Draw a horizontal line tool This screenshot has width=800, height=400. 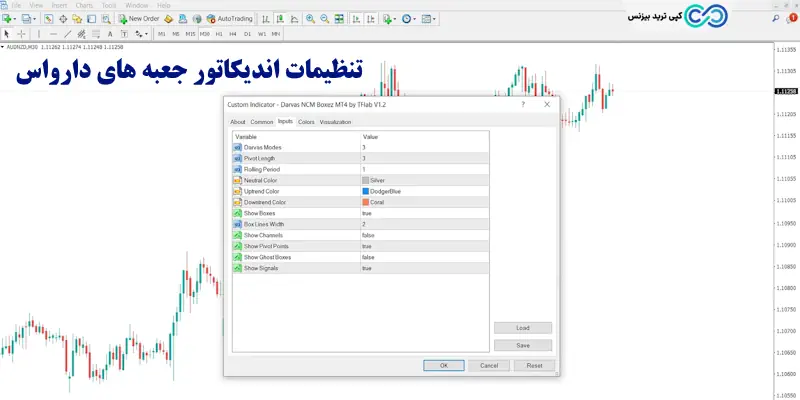pos(53,34)
